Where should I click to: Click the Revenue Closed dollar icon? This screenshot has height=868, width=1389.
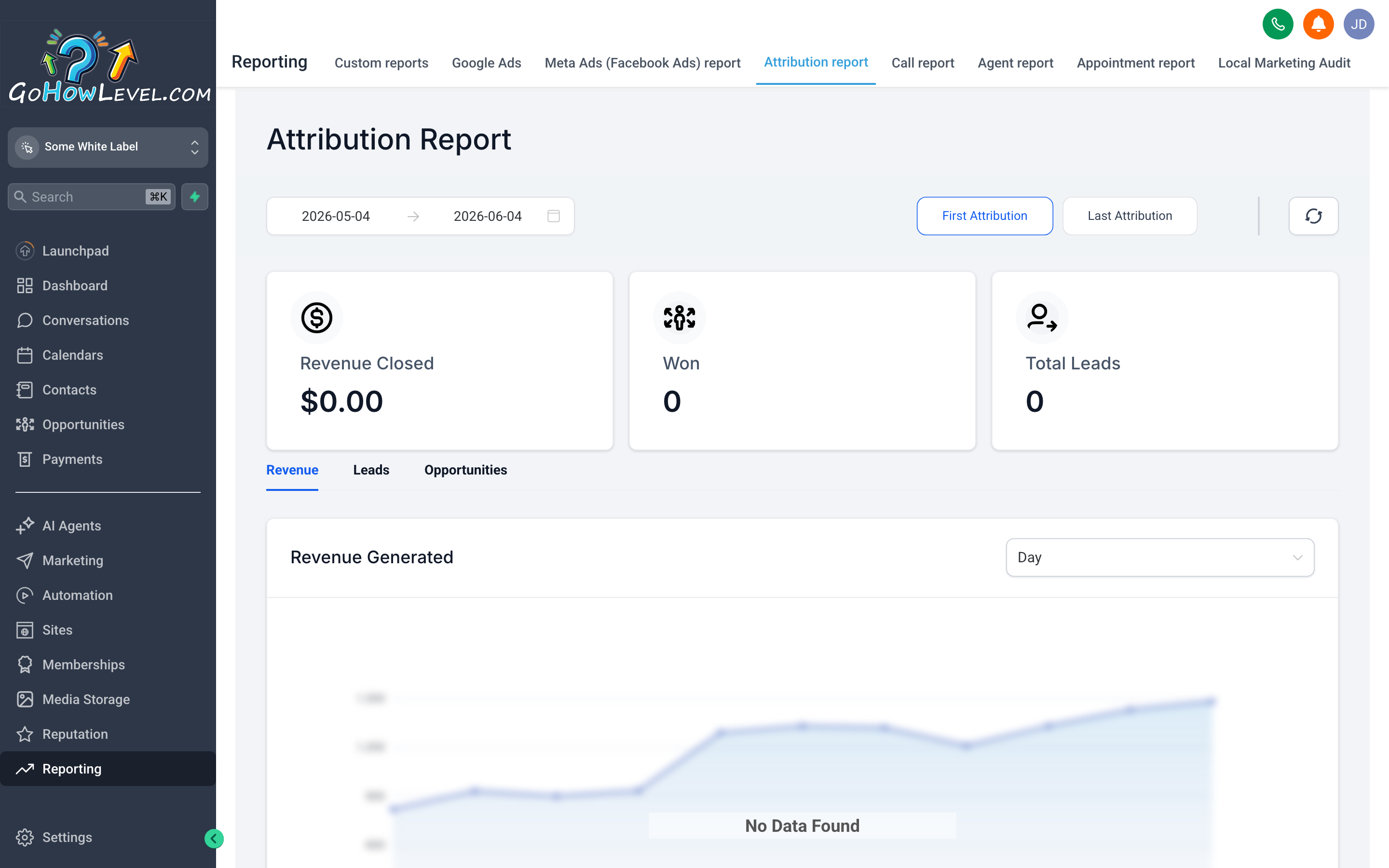[317, 318]
